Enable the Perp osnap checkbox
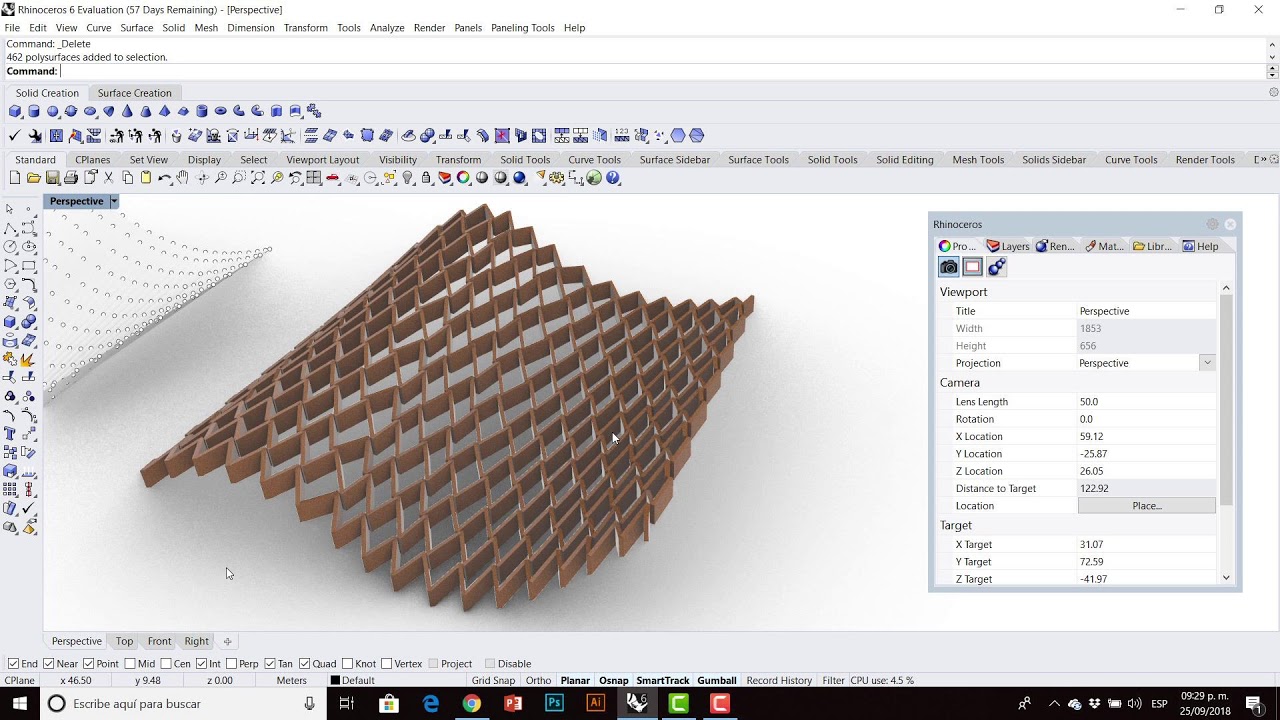 click(231, 664)
